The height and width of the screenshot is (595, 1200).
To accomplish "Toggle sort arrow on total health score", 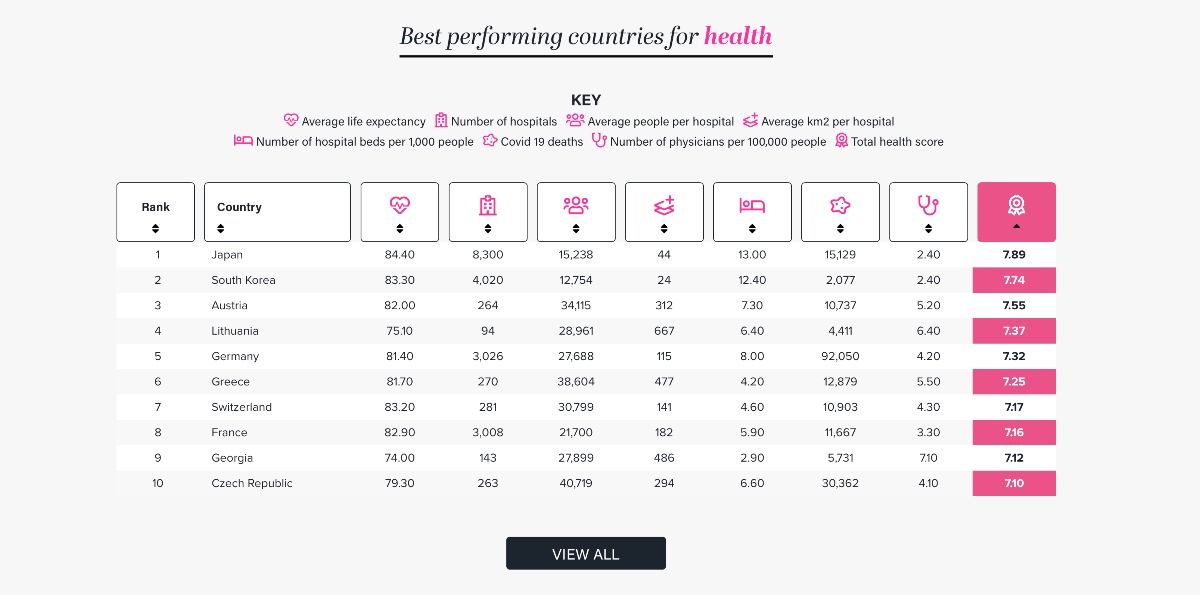I will pos(1016,229).
